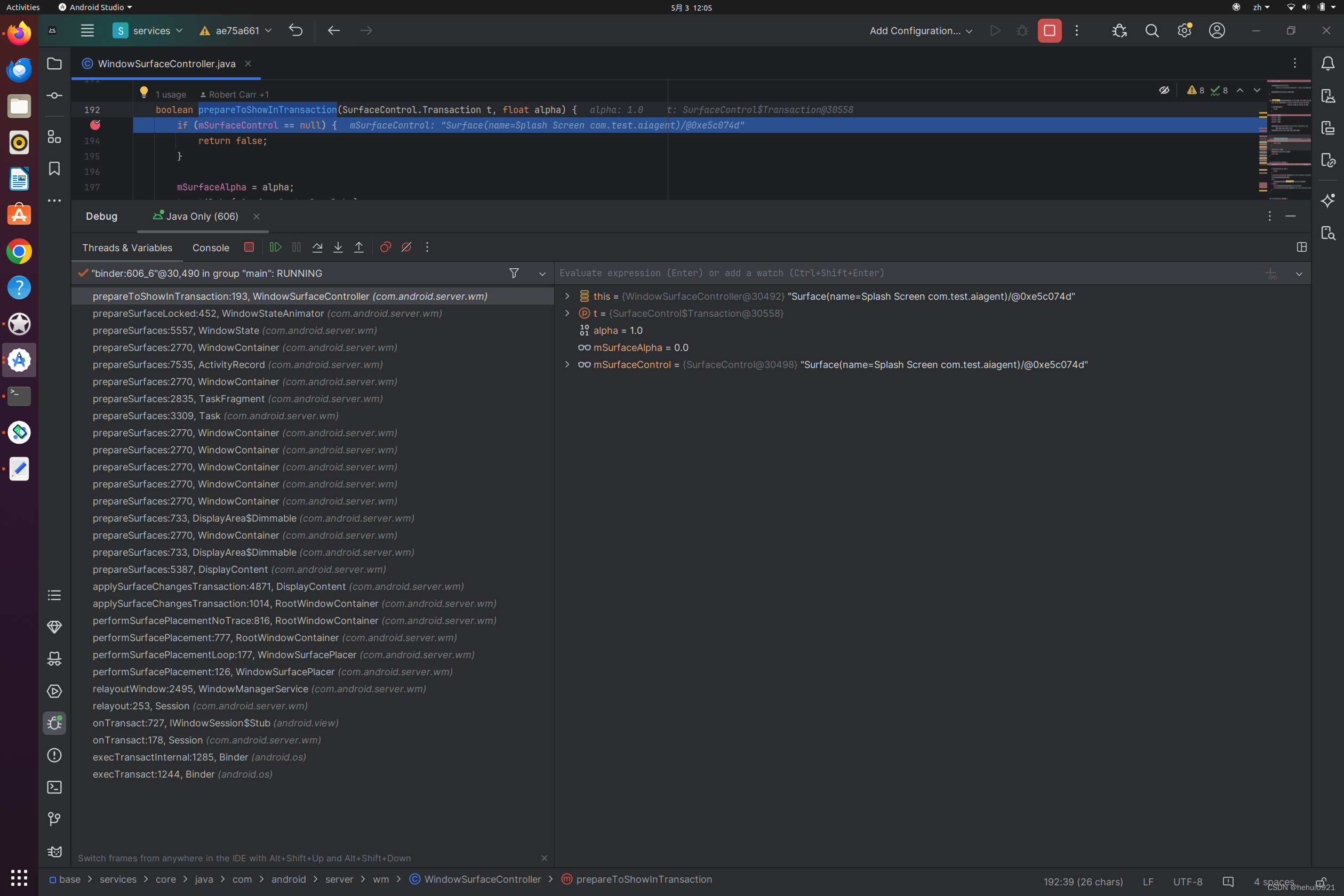Click the '1 usage' inlay link
1344x896 pixels.
click(171, 95)
